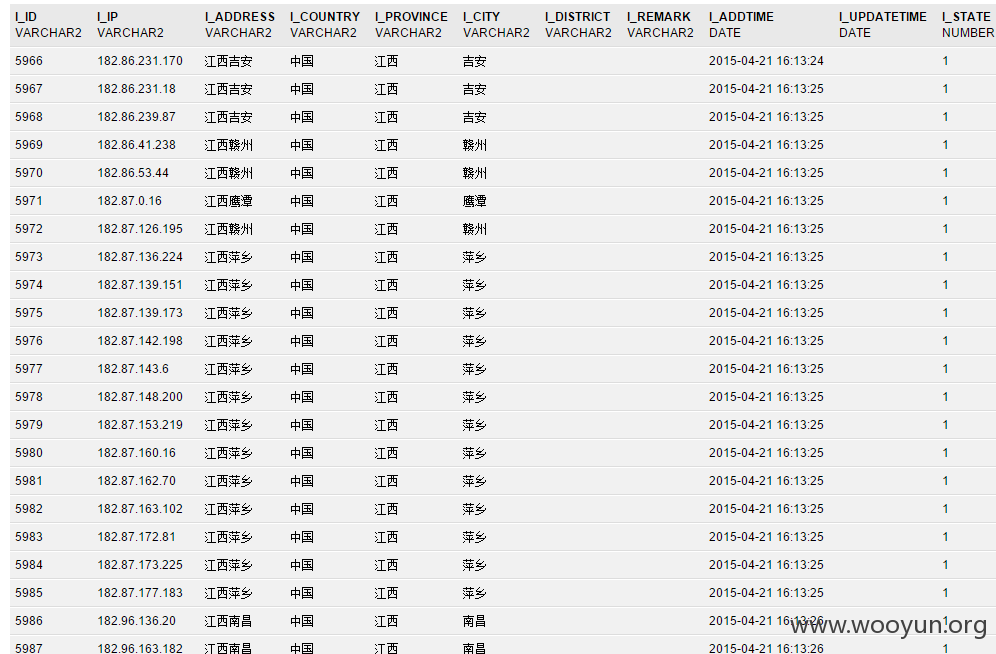Click ID cell 5966

29,61
